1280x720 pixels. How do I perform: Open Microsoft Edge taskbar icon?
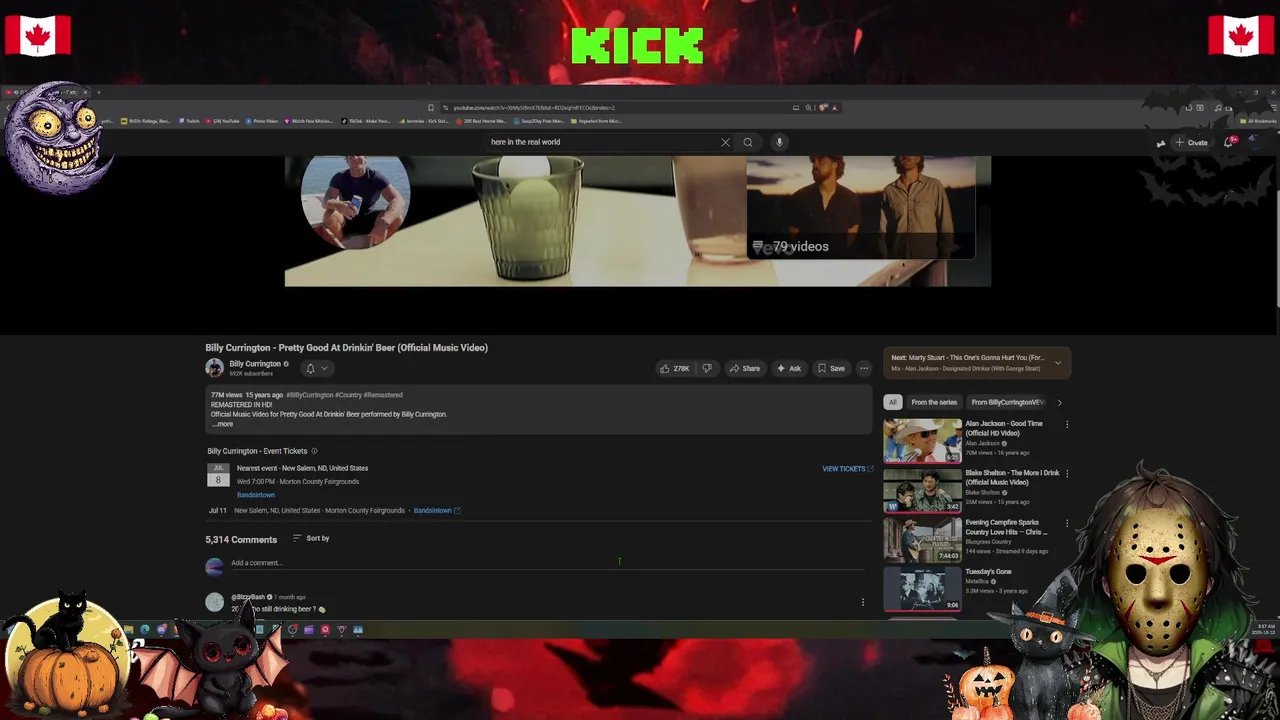[x=145, y=630]
